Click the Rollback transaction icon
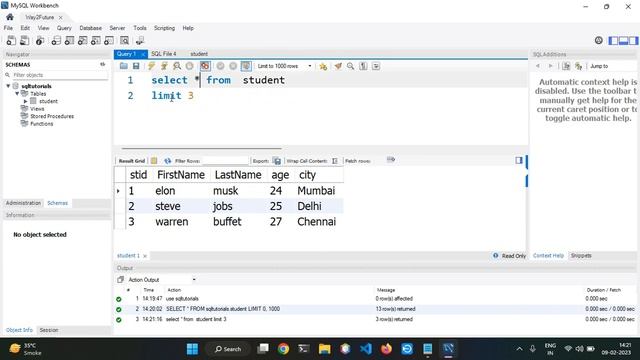The height and width of the screenshot is (360, 640). 233,66
